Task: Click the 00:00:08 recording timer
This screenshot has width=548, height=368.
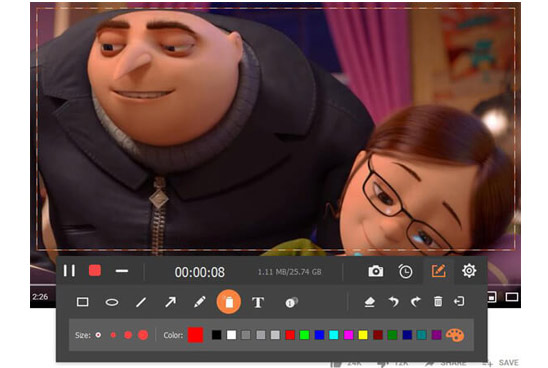Action: tap(200, 272)
